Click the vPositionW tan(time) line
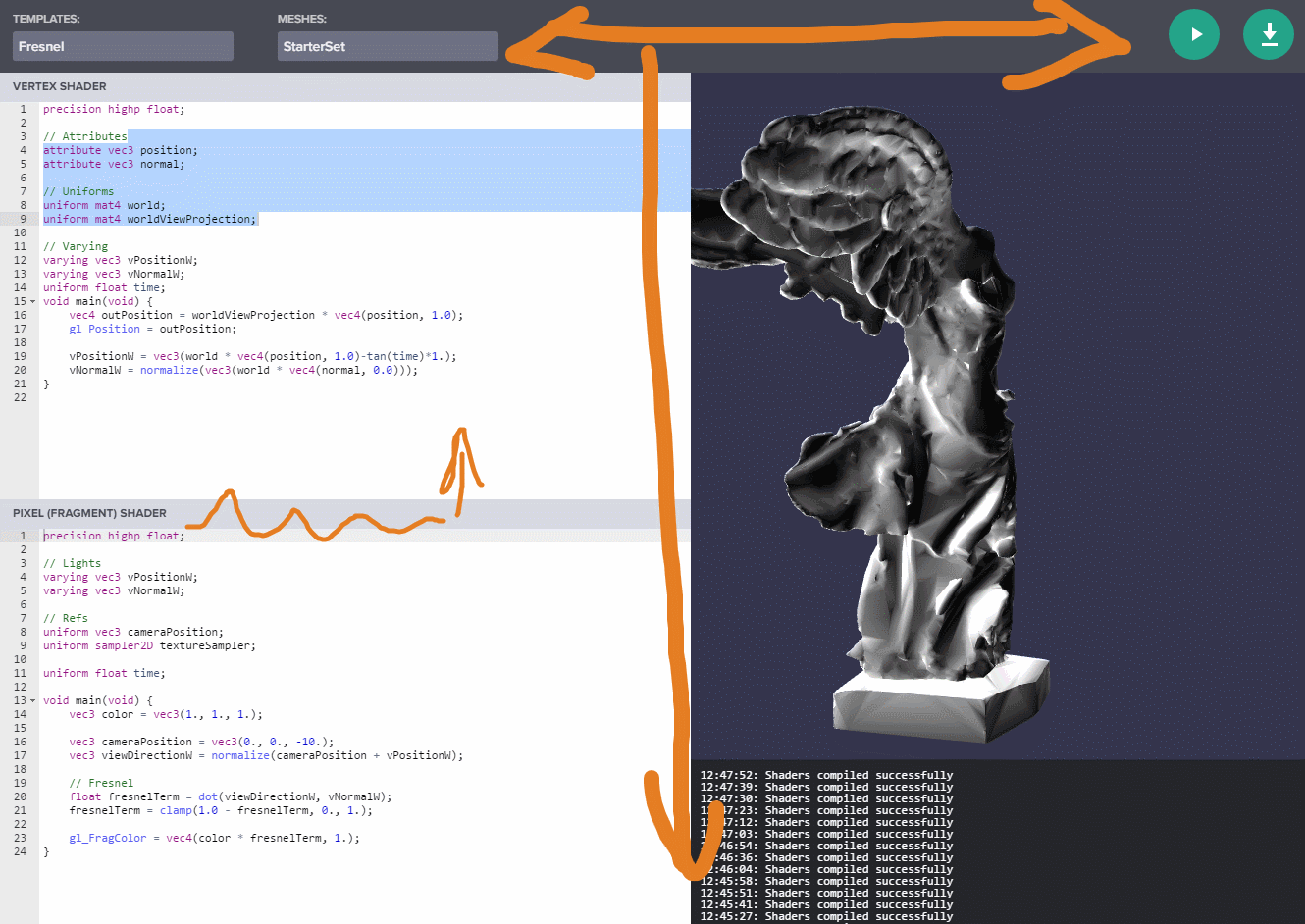The height and width of the screenshot is (924, 1305). pos(263,356)
